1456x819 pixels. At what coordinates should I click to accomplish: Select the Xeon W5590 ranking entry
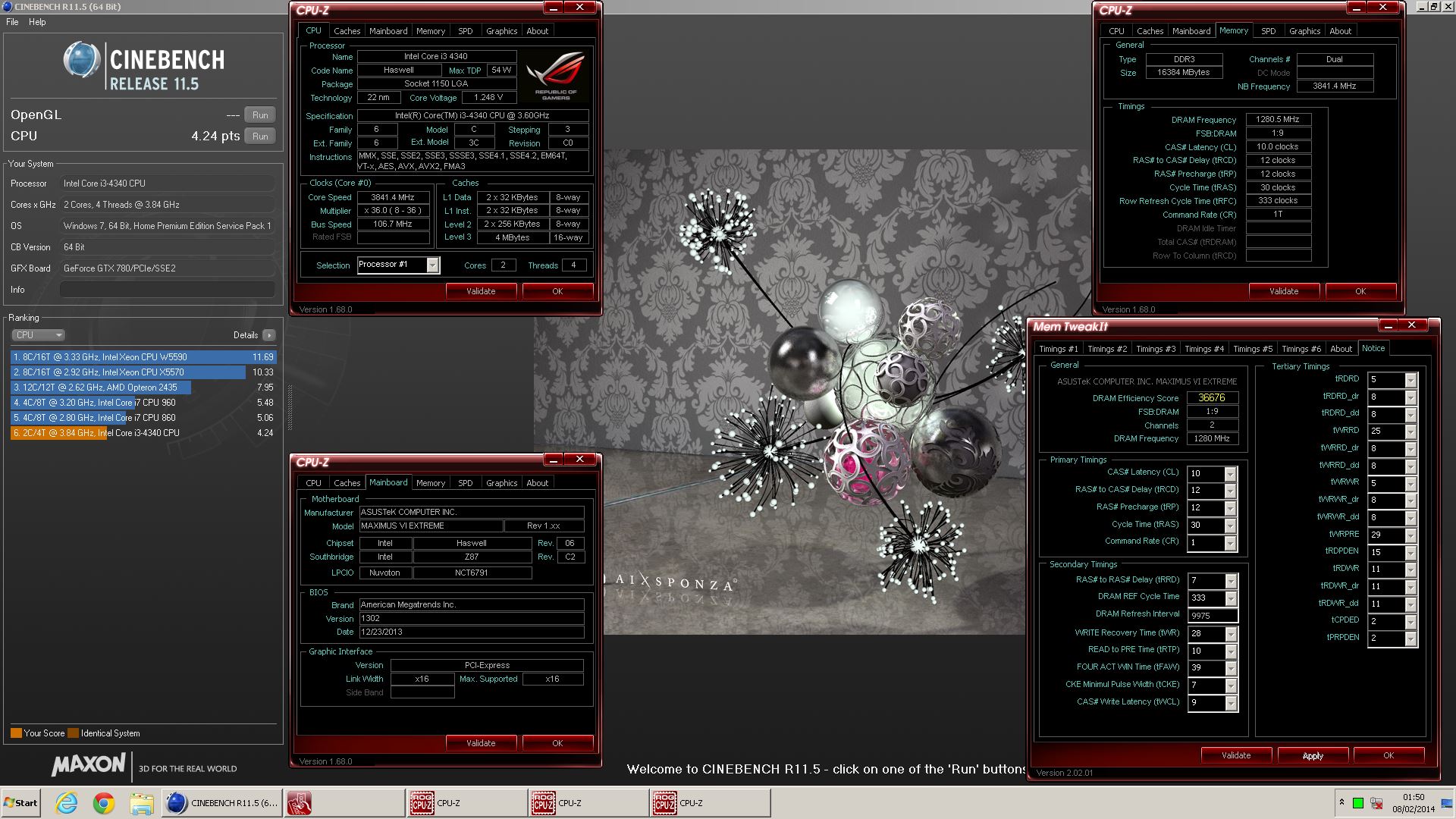[x=143, y=357]
